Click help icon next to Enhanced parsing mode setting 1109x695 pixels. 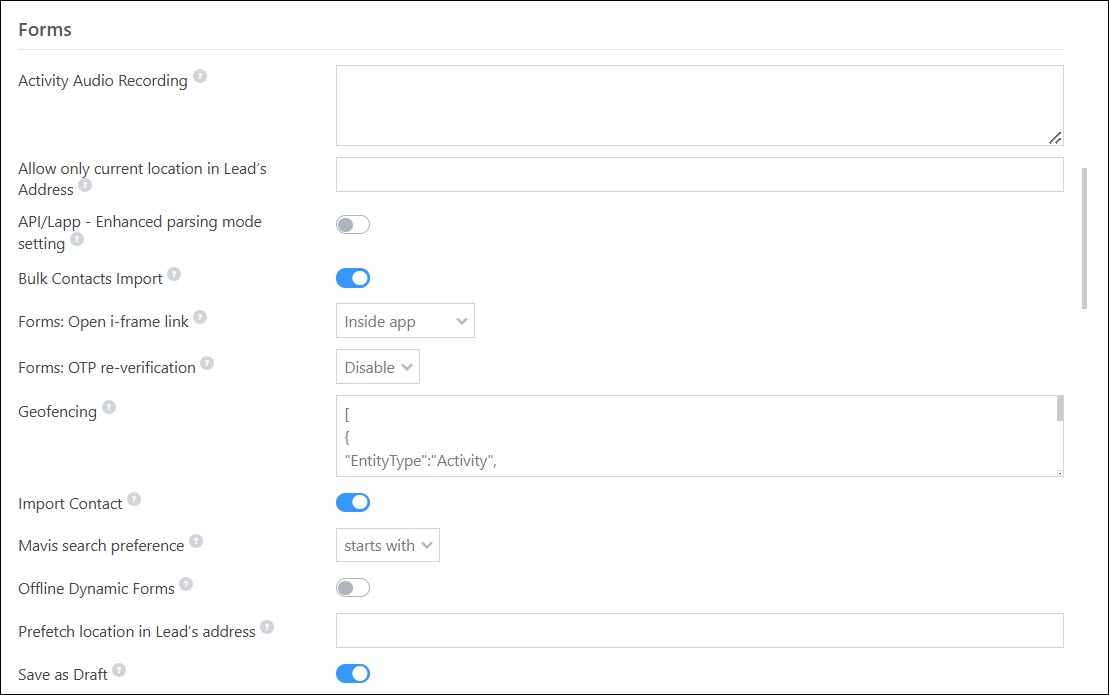click(x=77, y=239)
